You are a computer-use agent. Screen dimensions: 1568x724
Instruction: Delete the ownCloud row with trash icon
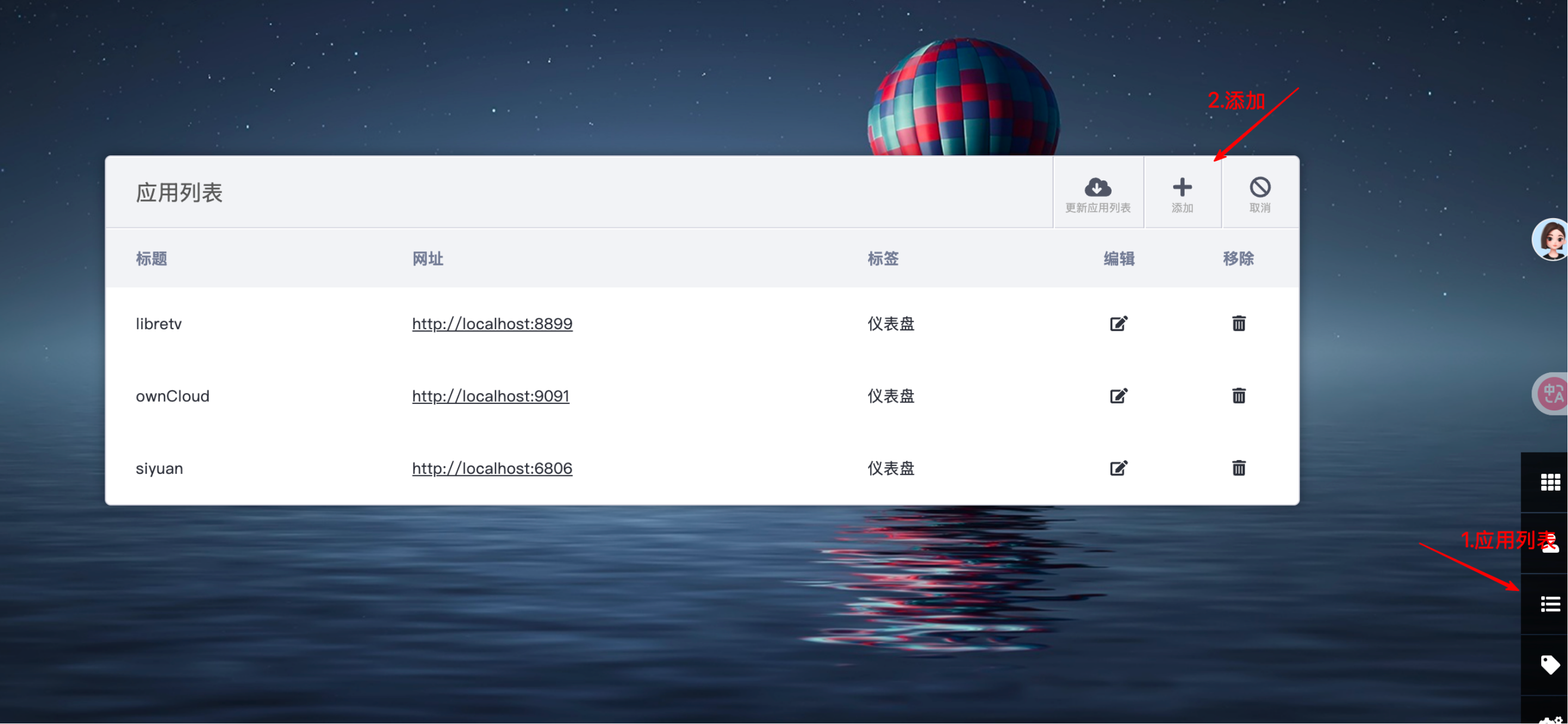tap(1239, 396)
